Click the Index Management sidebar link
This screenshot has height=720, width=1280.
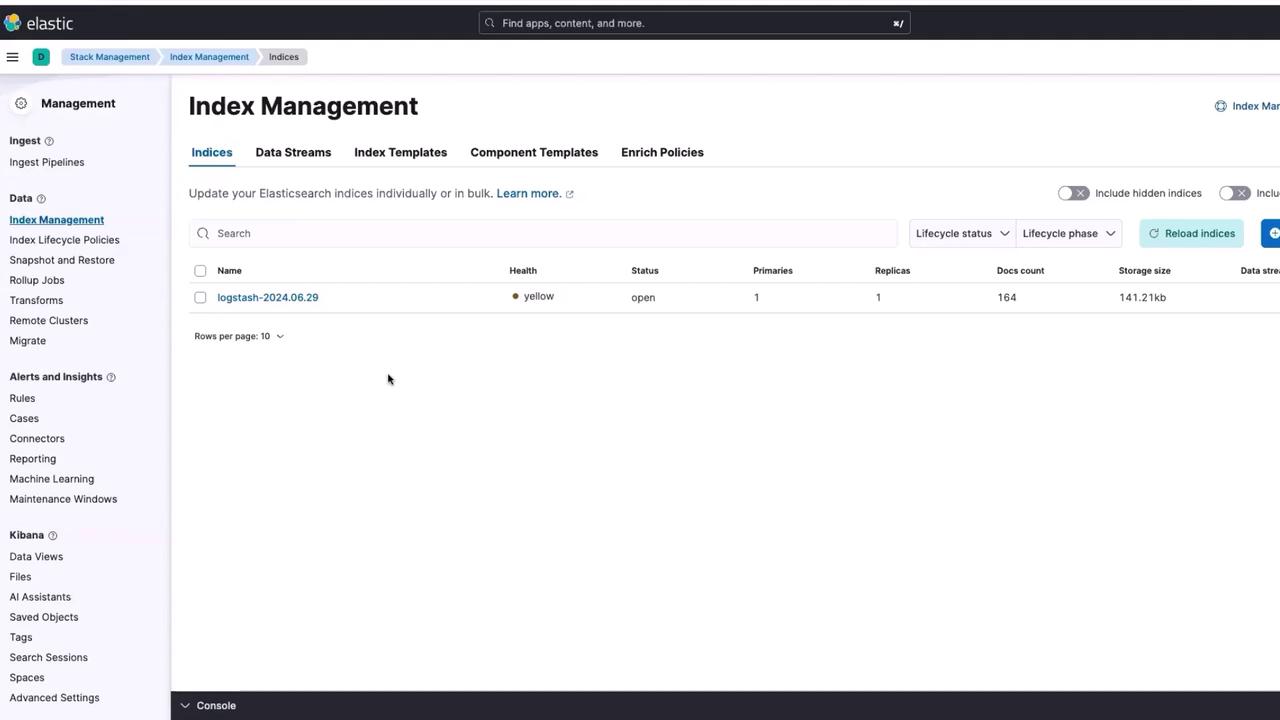57,220
